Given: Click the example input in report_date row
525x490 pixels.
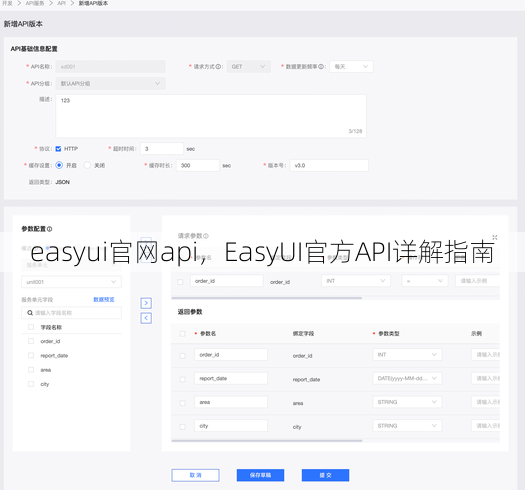Looking at the screenshot, I should (485, 378).
